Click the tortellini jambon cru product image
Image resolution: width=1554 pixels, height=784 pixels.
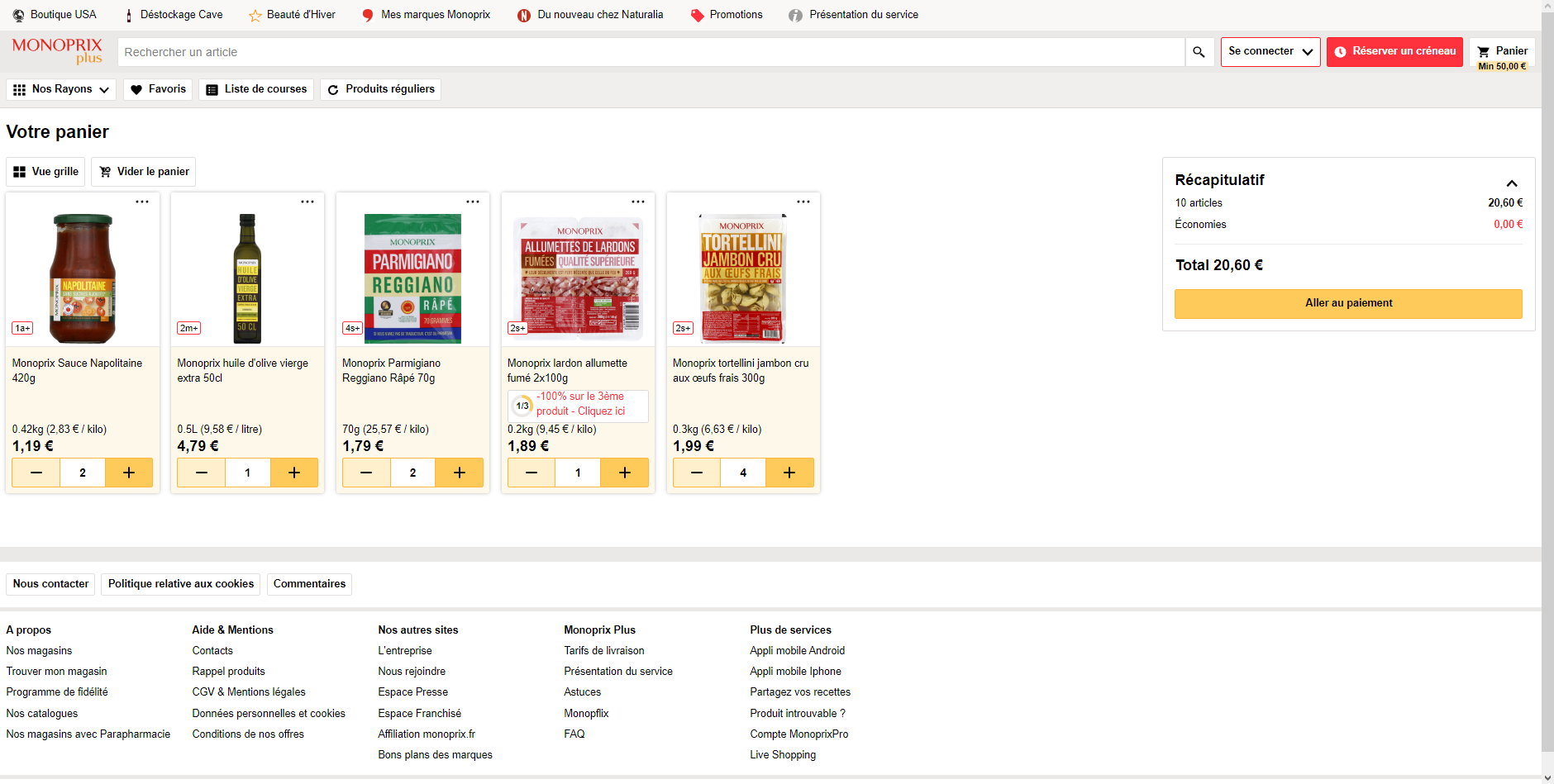pyautogui.click(x=742, y=278)
